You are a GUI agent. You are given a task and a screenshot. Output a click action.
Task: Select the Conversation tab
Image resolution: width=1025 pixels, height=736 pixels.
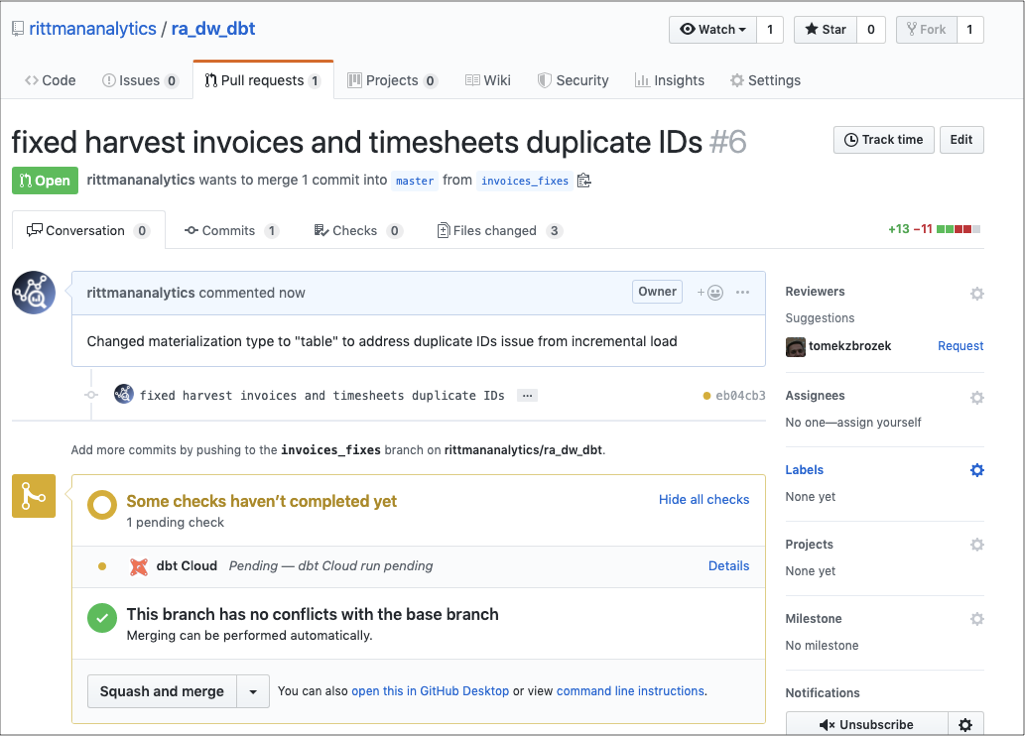point(88,231)
